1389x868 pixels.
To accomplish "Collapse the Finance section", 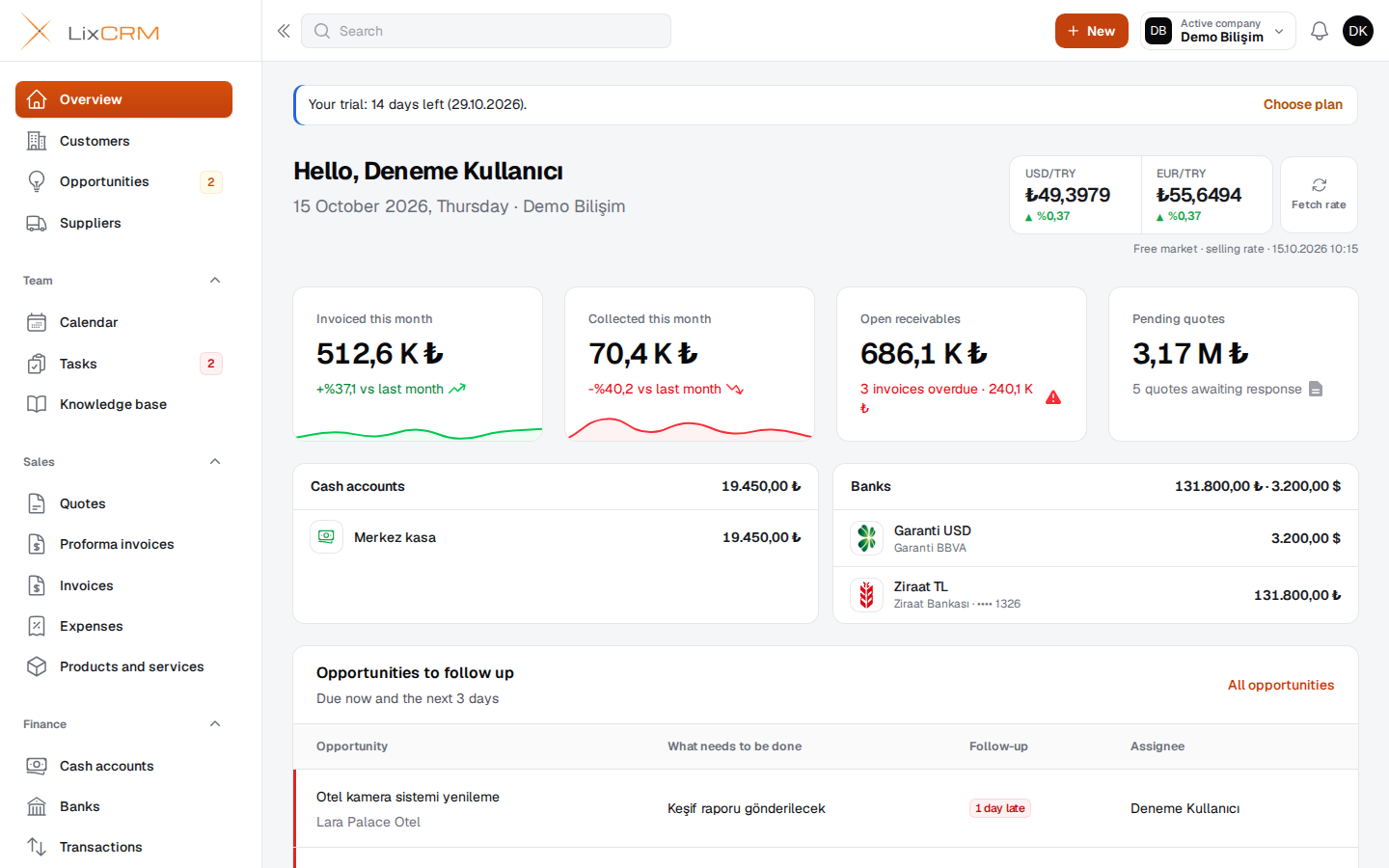I will click(215, 724).
